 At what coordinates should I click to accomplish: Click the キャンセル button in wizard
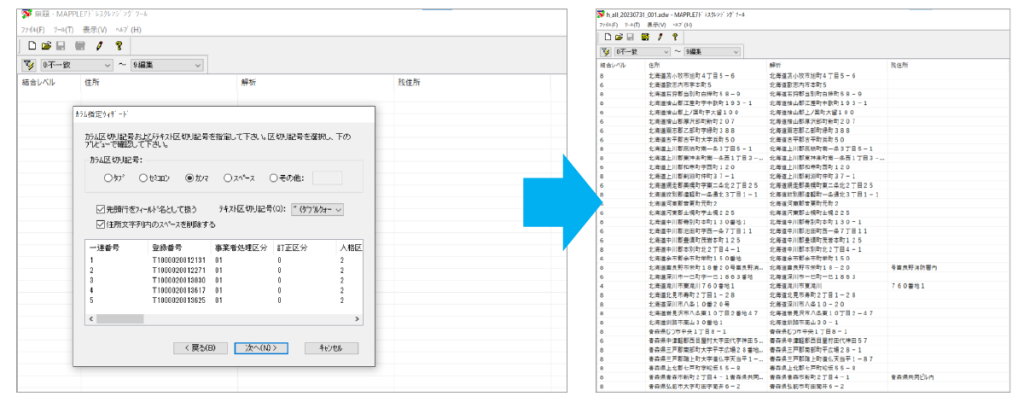pyautogui.click(x=330, y=348)
